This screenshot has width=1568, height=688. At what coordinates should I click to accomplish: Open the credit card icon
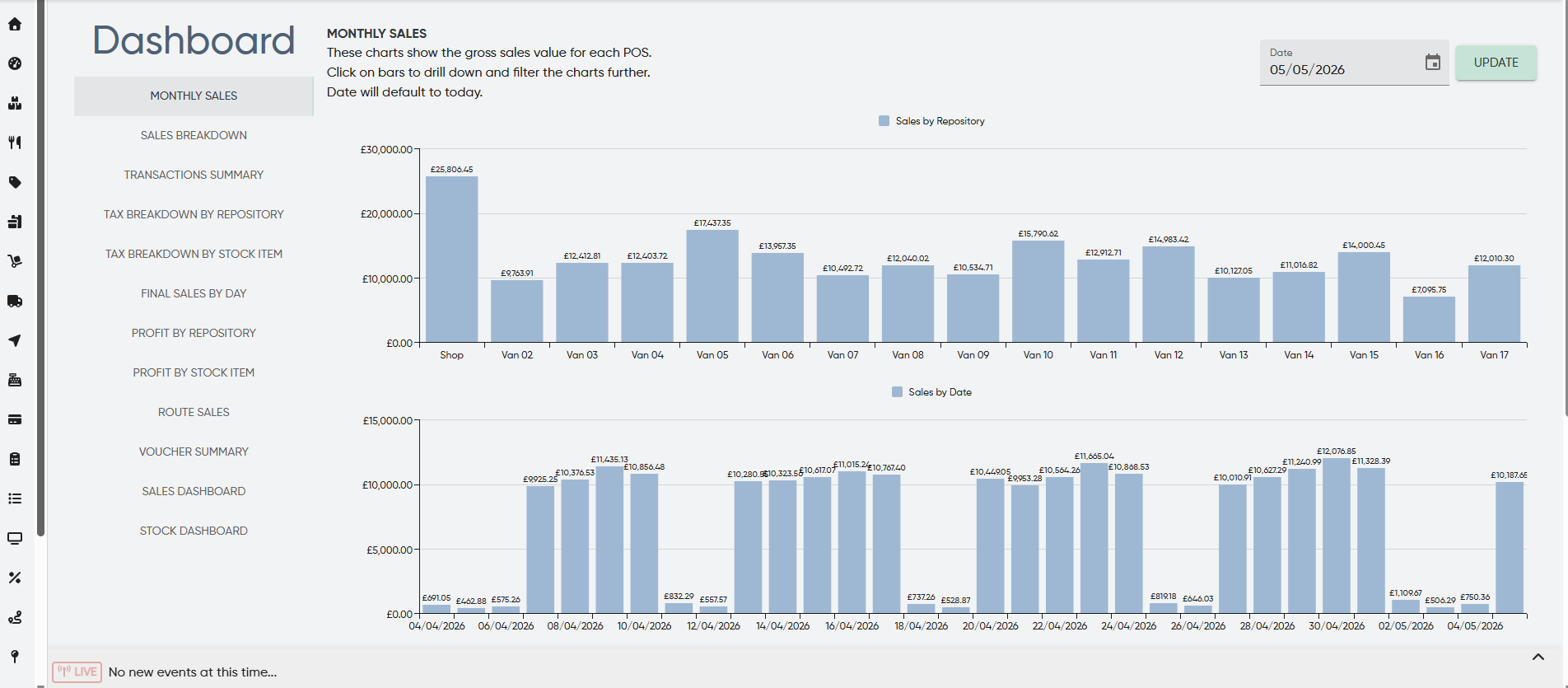(15, 419)
